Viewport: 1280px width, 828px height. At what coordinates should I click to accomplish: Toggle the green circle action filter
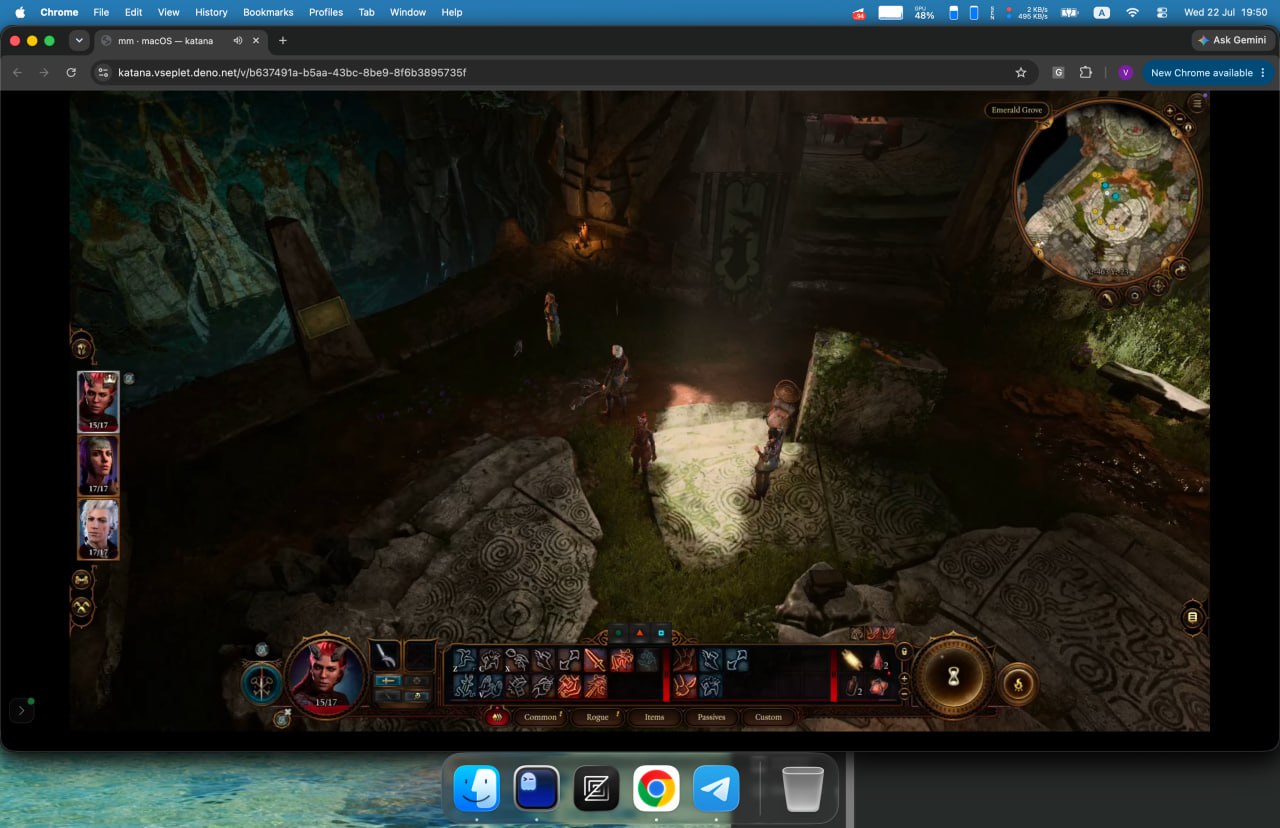click(618, 633)
